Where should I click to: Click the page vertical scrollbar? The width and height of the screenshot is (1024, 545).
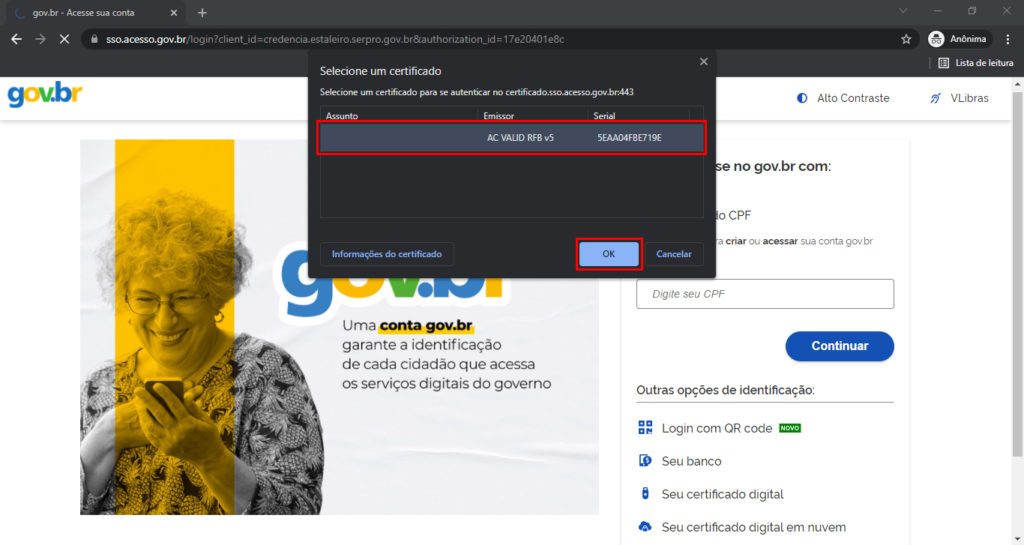tap(1017, 274)
